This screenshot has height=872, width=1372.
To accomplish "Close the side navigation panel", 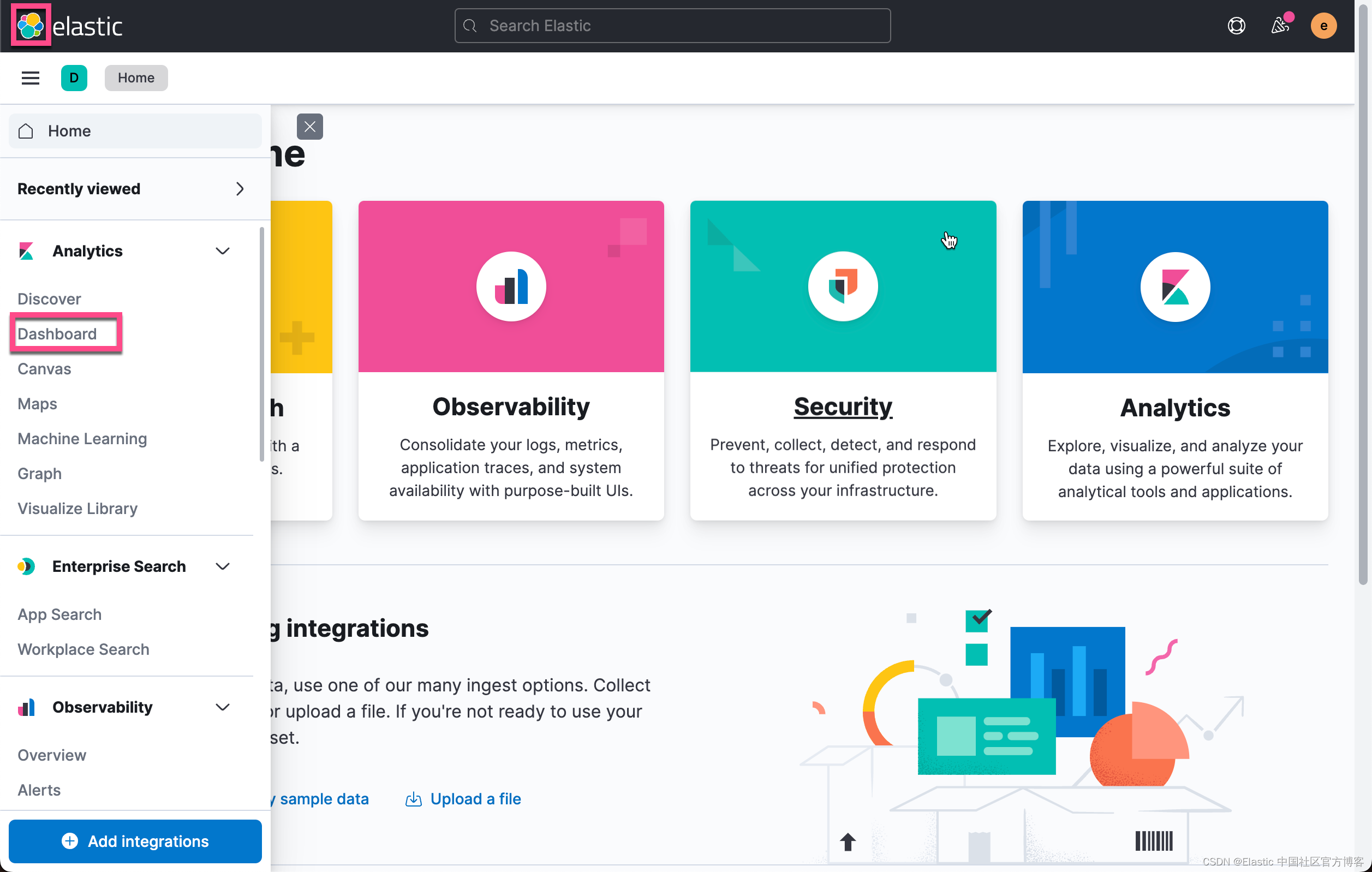I will click(309, 127).
